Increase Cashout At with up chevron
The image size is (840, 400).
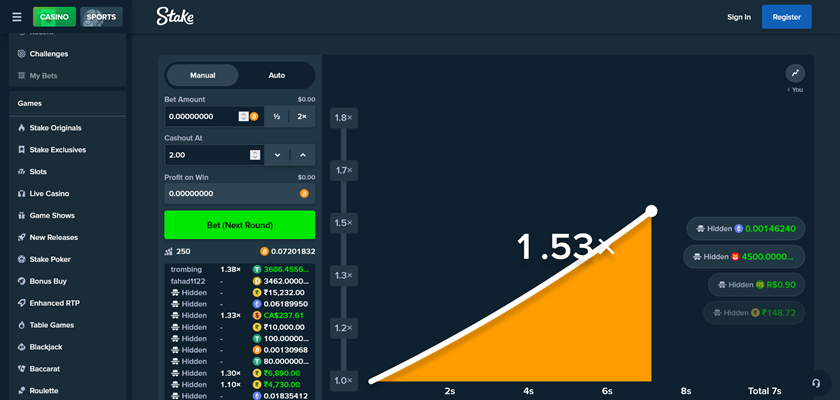click(x=302, y=155)
